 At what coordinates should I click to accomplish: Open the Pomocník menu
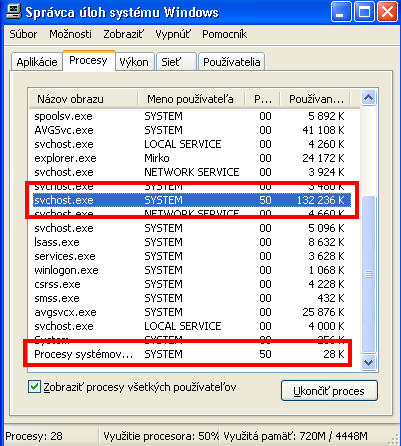click(225, 34)
